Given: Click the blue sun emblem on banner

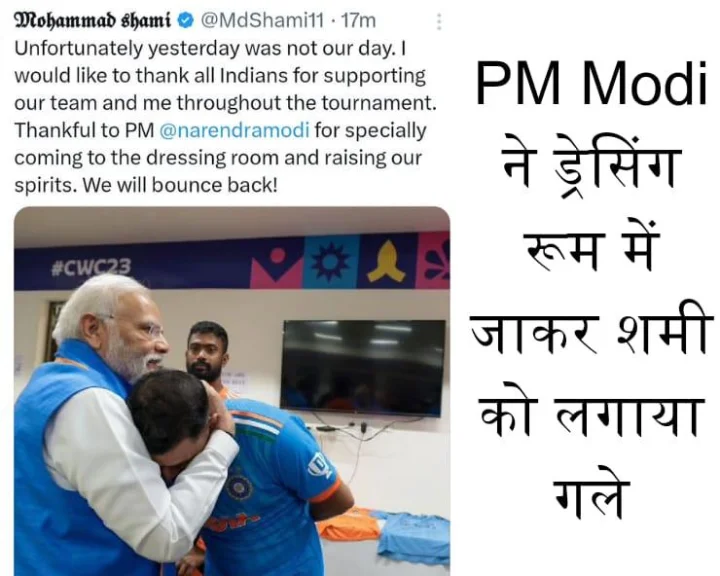Looking at the screenshot, I should [x=331, y=262].
